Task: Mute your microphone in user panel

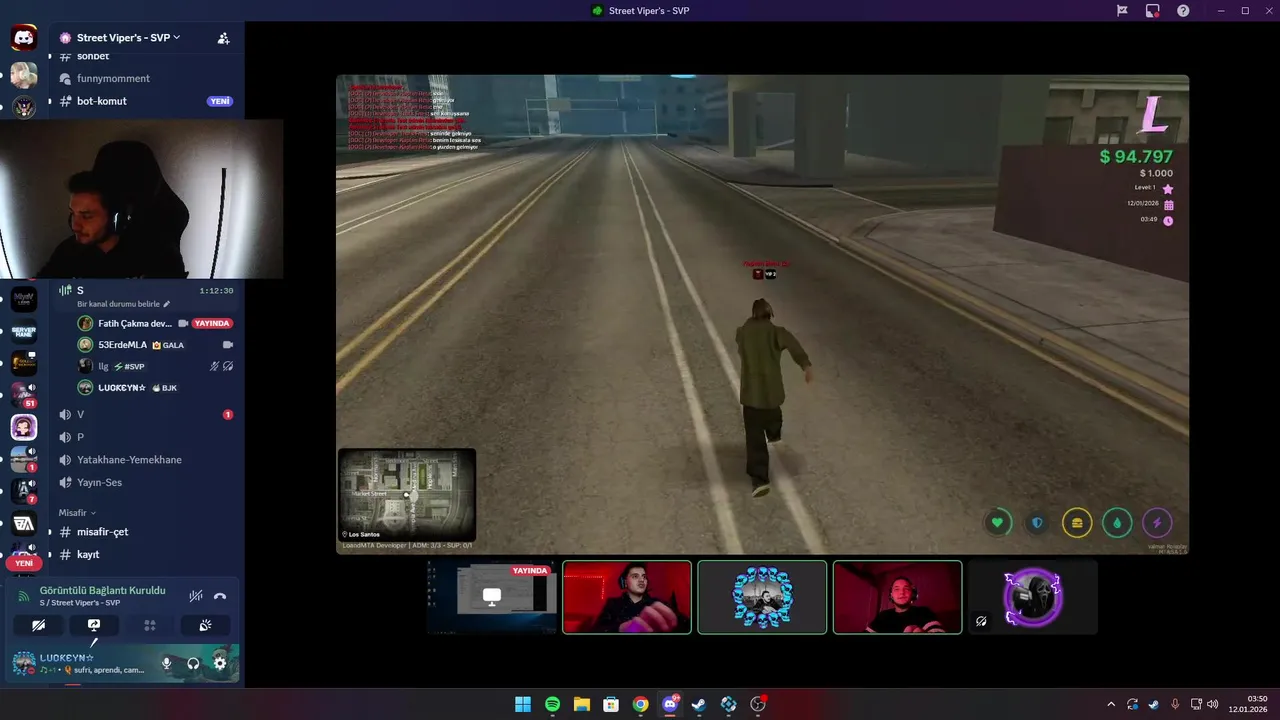Action: tap(167, 663)
